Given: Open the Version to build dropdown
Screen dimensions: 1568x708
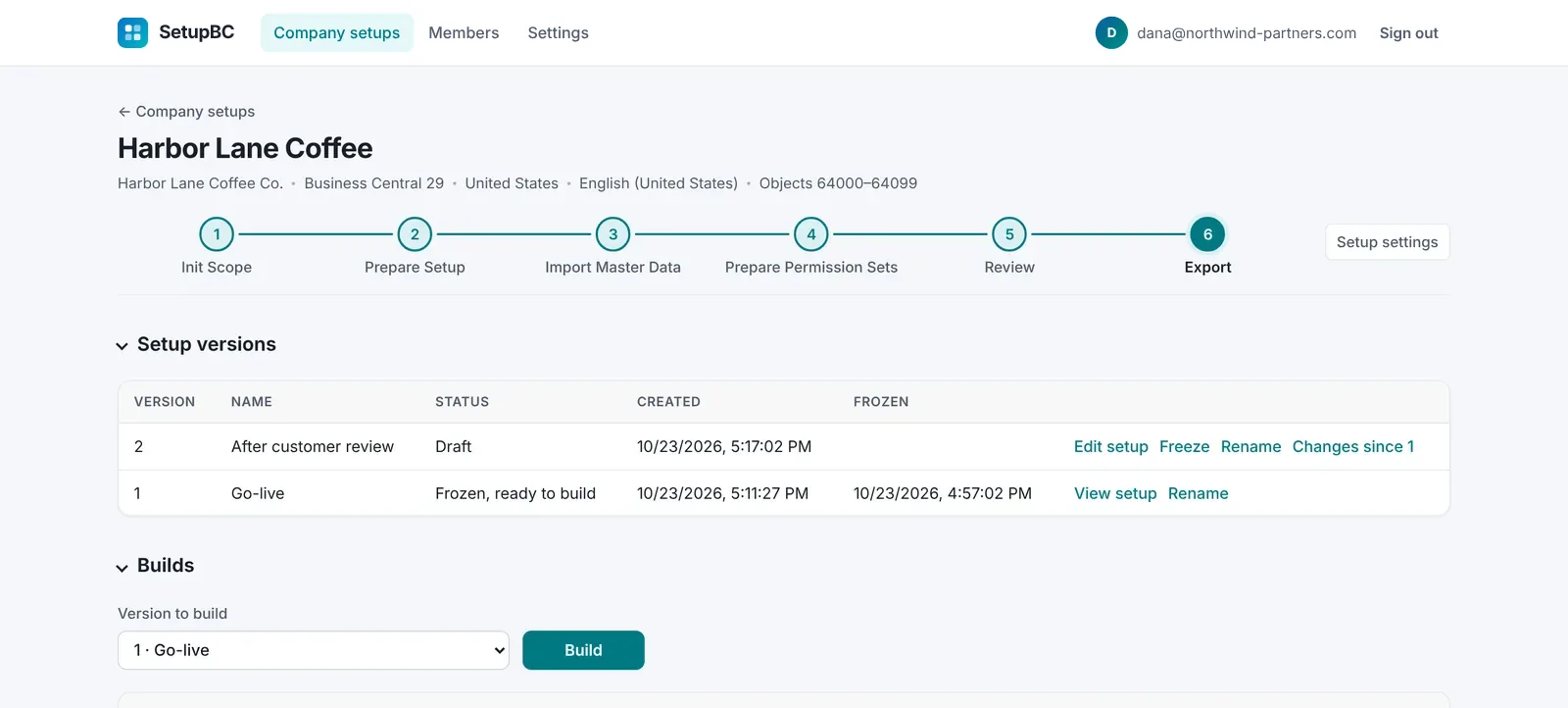Looking at the screenshot, I should click(x=314, y=650).
